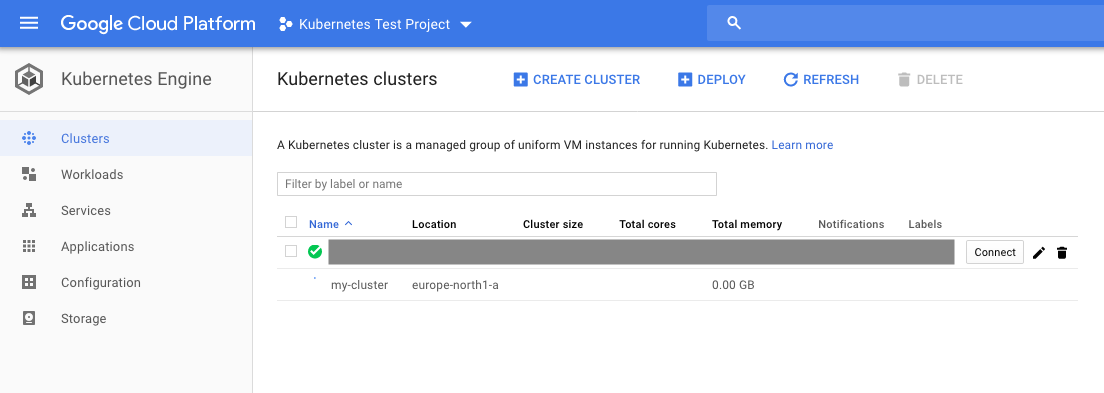Click the Google Cloud Platform logo

[158, 24]
